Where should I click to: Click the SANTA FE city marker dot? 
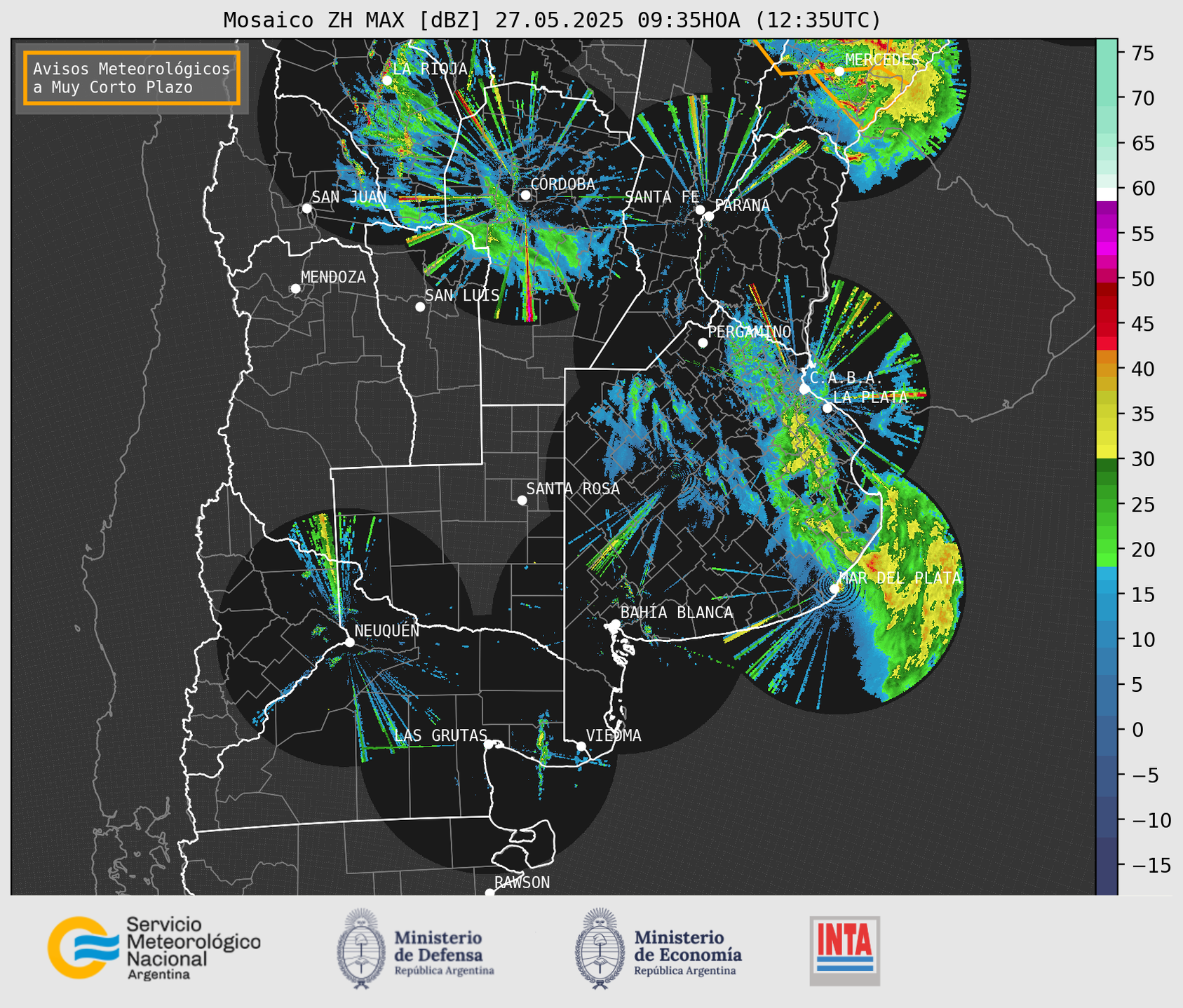[x=700, y=210]
